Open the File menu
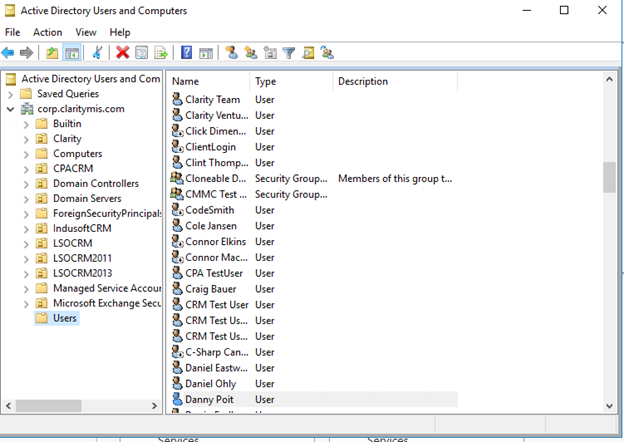This screenshot has width=624, height=442. pos(12,32)
